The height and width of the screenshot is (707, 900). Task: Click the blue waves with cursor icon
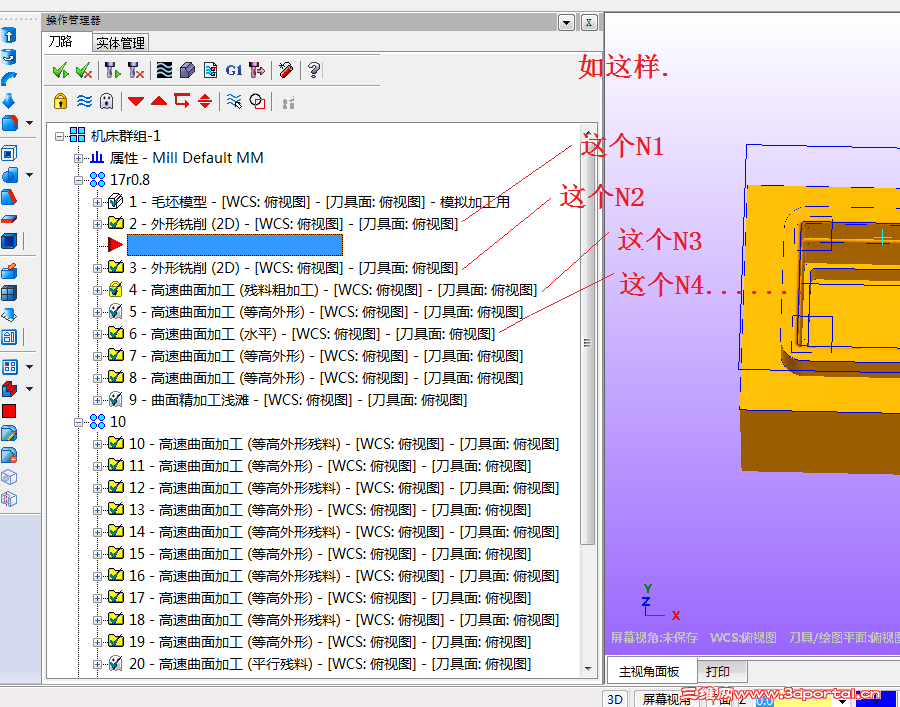point(234,102)
